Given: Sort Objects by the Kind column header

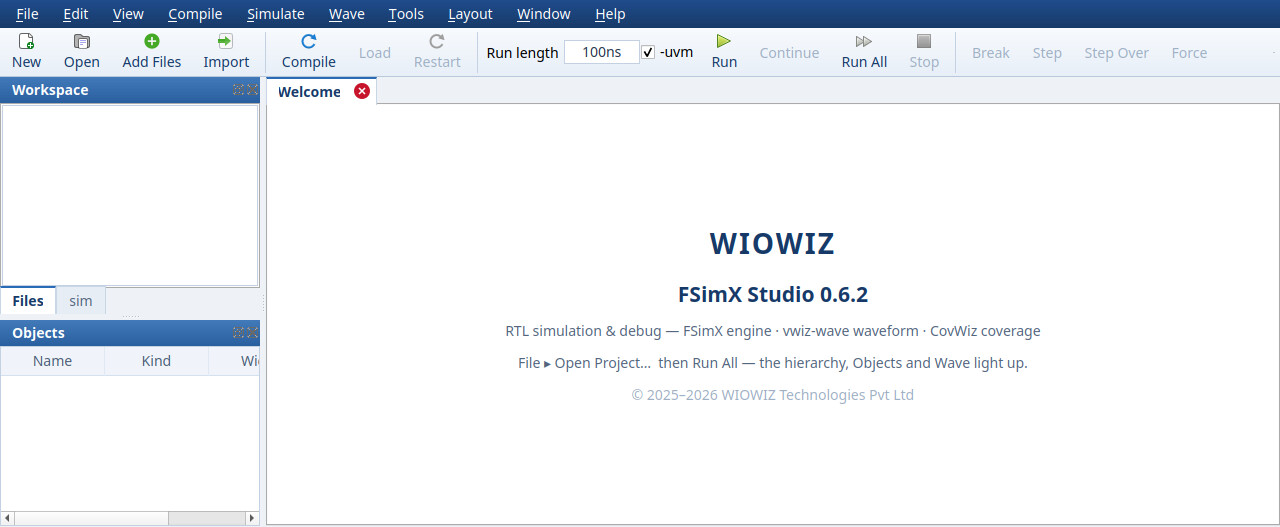Looking at the screenshot, I should point(156,361).
